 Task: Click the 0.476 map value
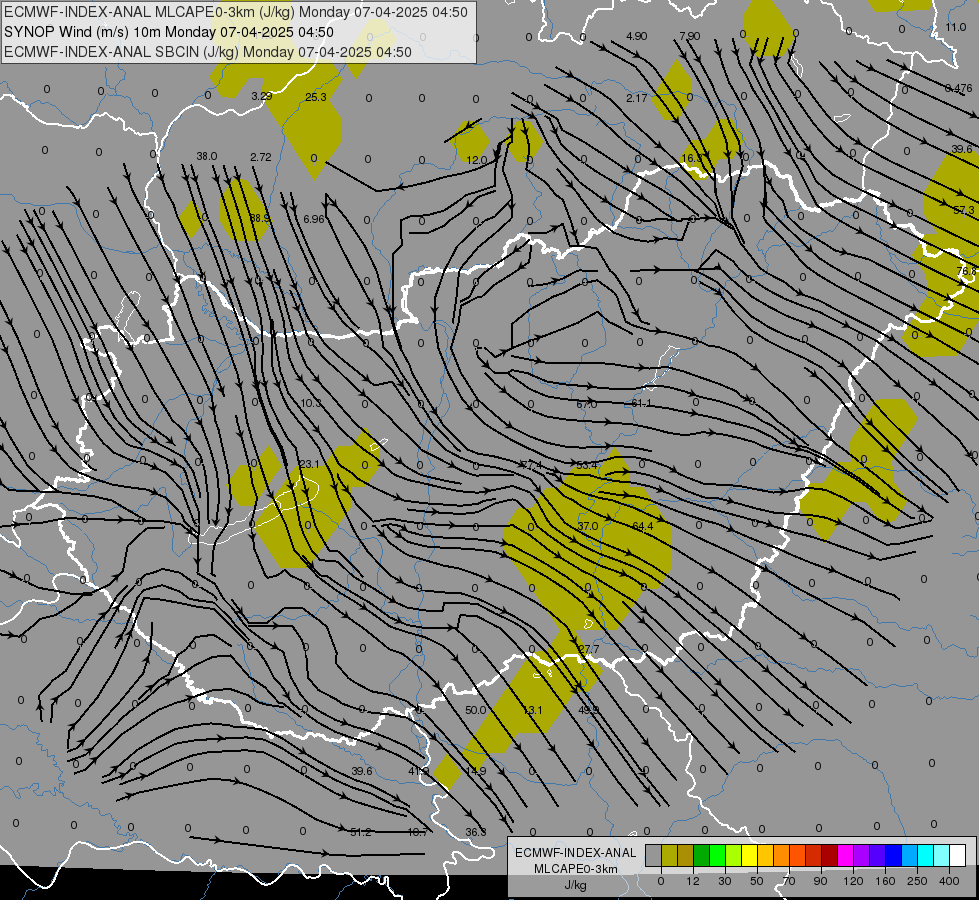point(958,88)
